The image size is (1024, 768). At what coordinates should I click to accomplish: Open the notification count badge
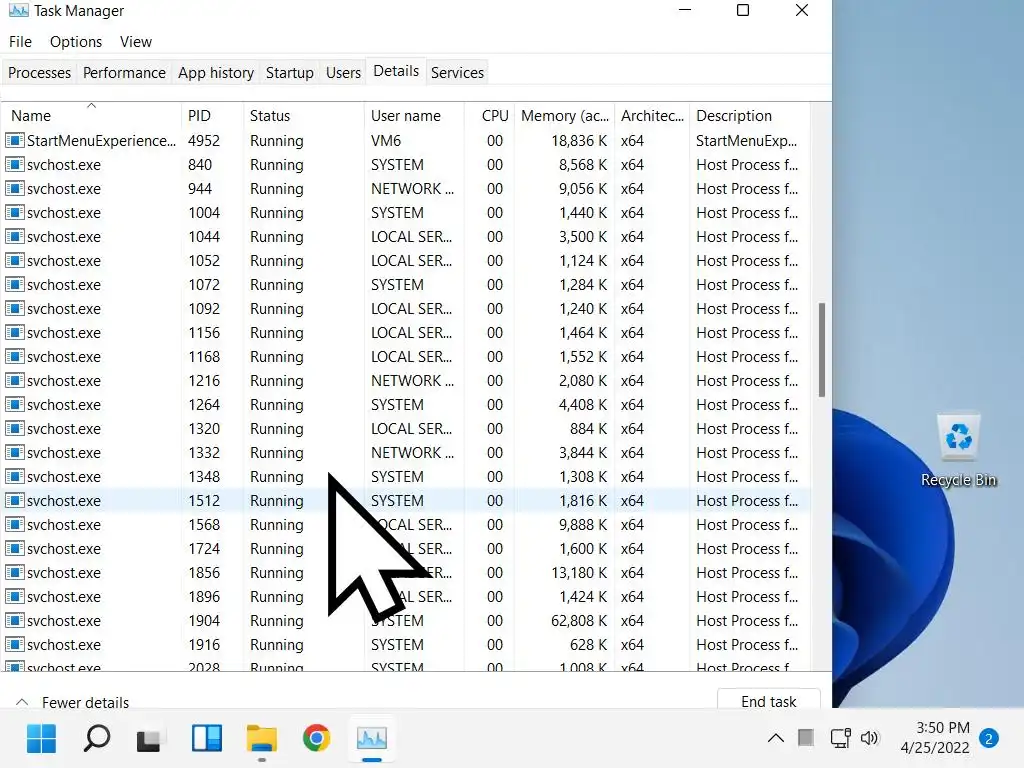coord(989,739)
